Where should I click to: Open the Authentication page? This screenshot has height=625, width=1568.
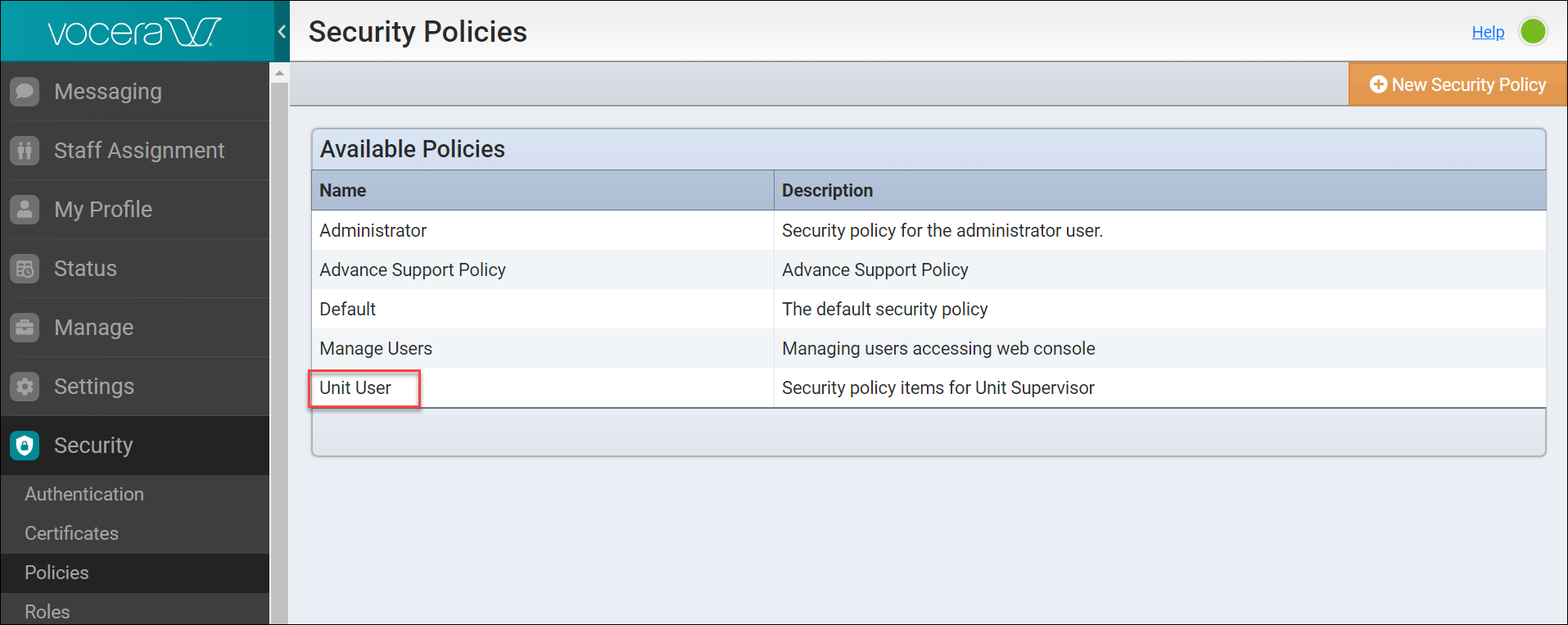[84, 494]
